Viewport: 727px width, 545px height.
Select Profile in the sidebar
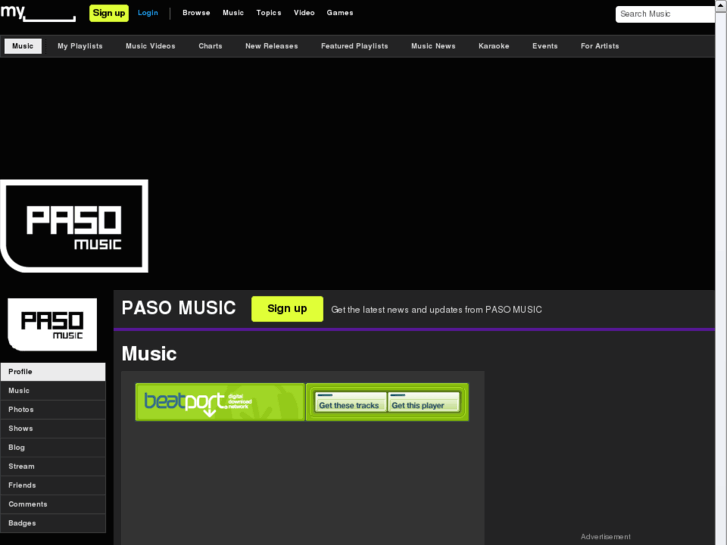[x=53, y=372]
